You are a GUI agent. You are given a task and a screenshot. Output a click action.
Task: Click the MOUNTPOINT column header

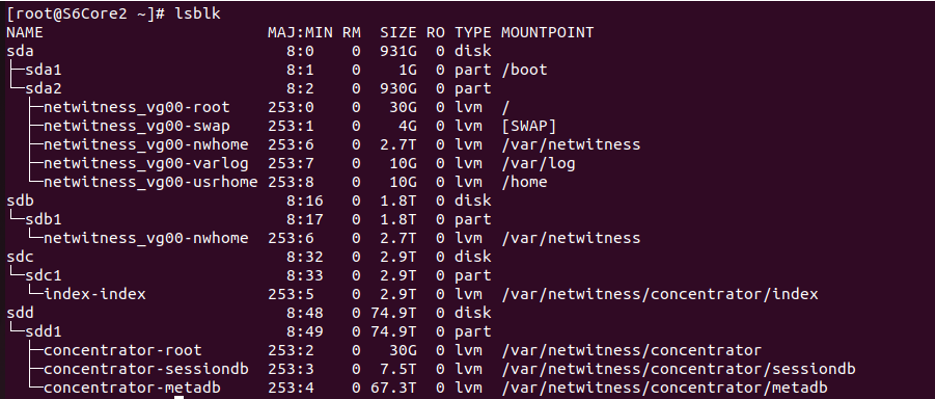click(547, 32)
